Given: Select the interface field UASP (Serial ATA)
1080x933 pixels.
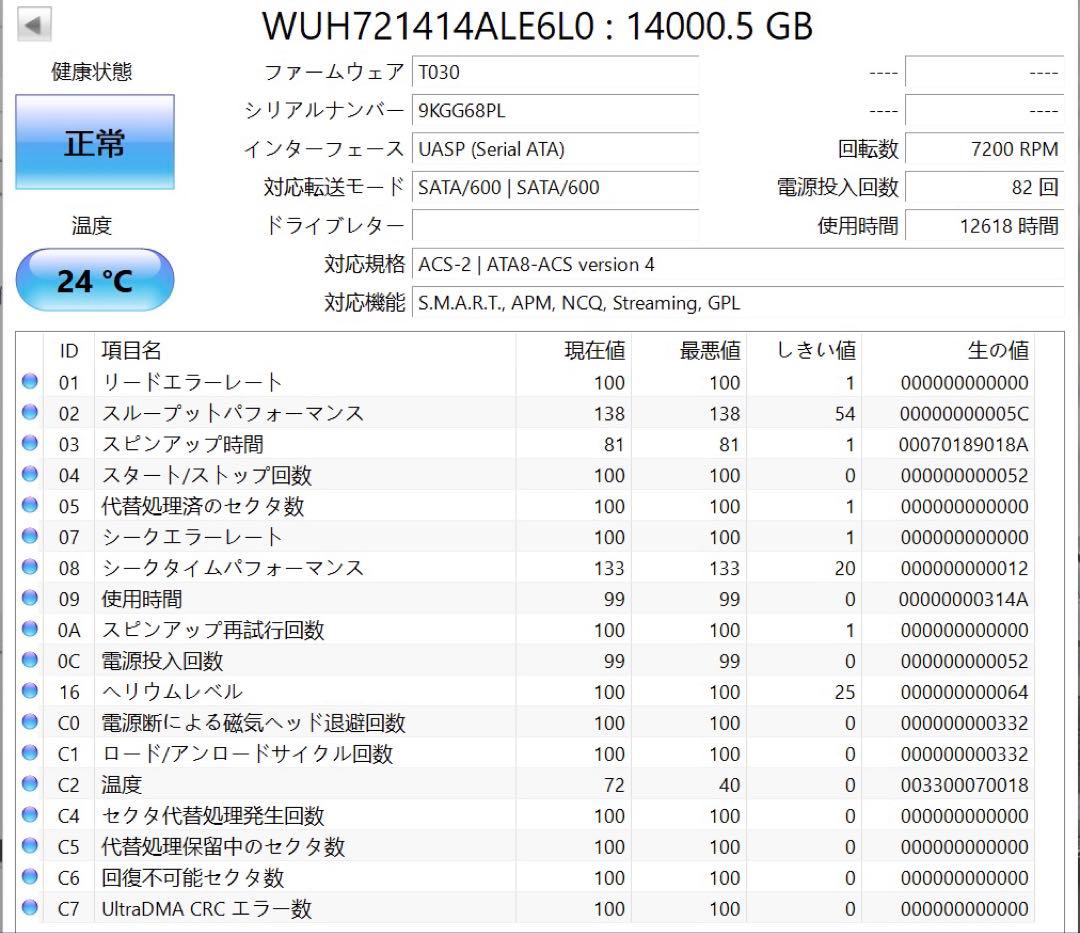Looking at the screenshot, I should pyautogui.click(x=555, y=149).
